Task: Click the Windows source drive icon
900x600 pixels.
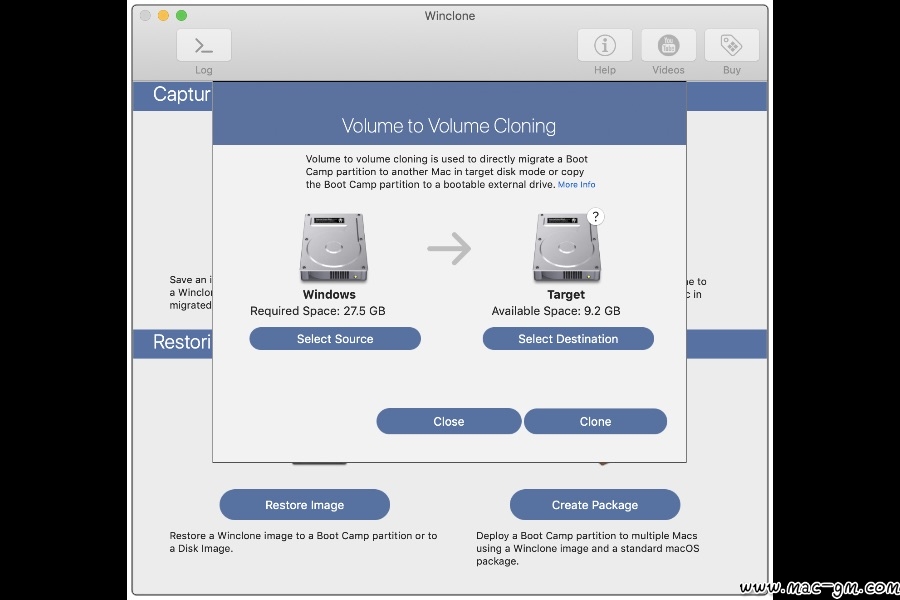Action: [x=333, y=247]
